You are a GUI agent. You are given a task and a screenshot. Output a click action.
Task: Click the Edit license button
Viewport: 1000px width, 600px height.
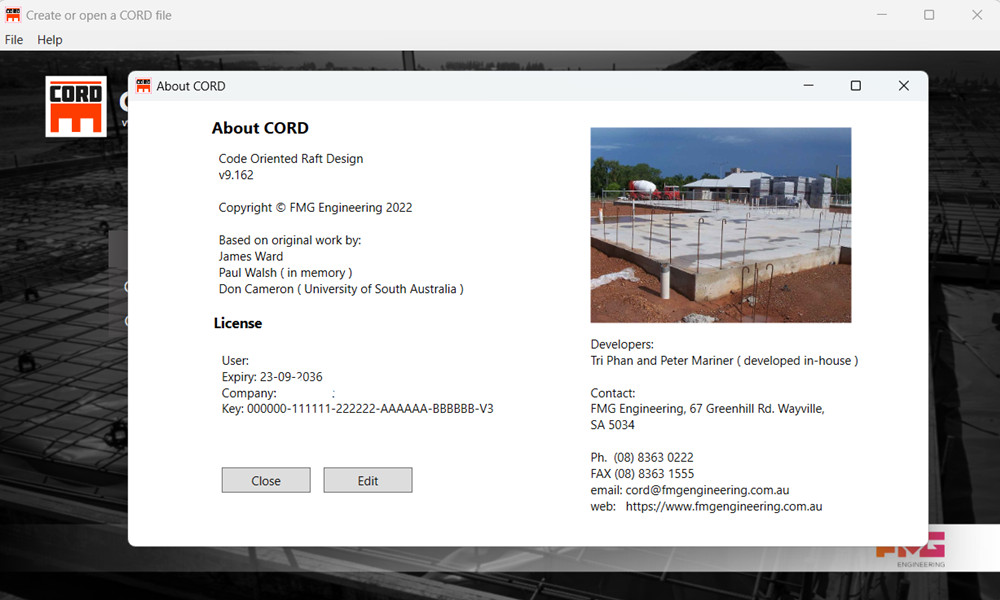coord(367,480)
